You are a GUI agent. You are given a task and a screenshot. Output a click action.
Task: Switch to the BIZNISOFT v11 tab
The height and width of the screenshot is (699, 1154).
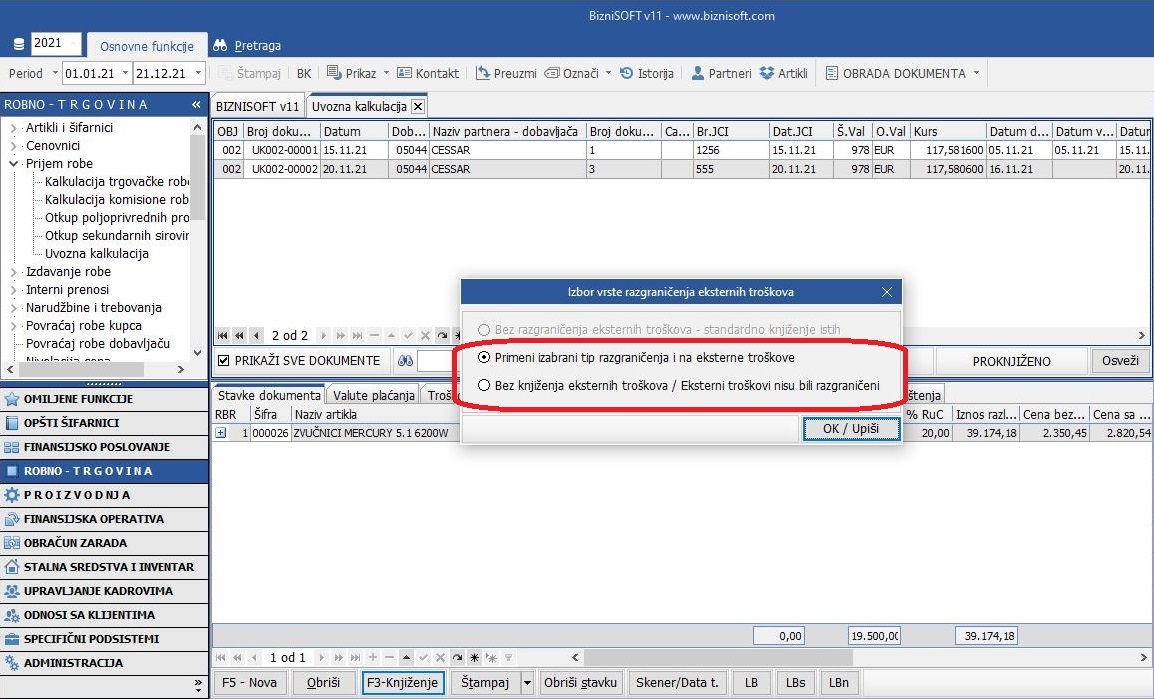click(257, 106)
